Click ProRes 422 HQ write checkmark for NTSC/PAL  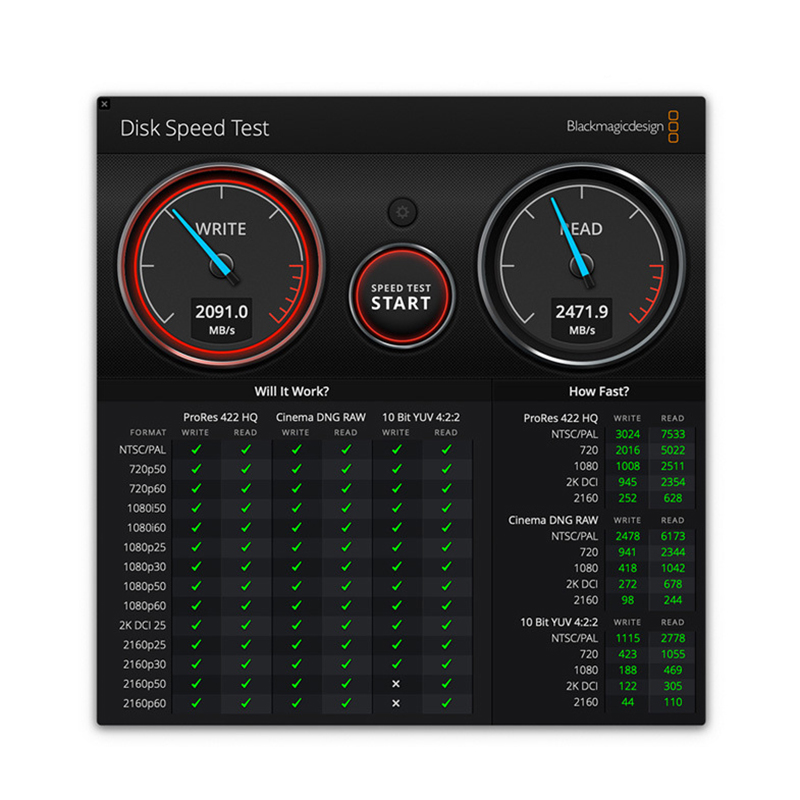click(196, 450)
